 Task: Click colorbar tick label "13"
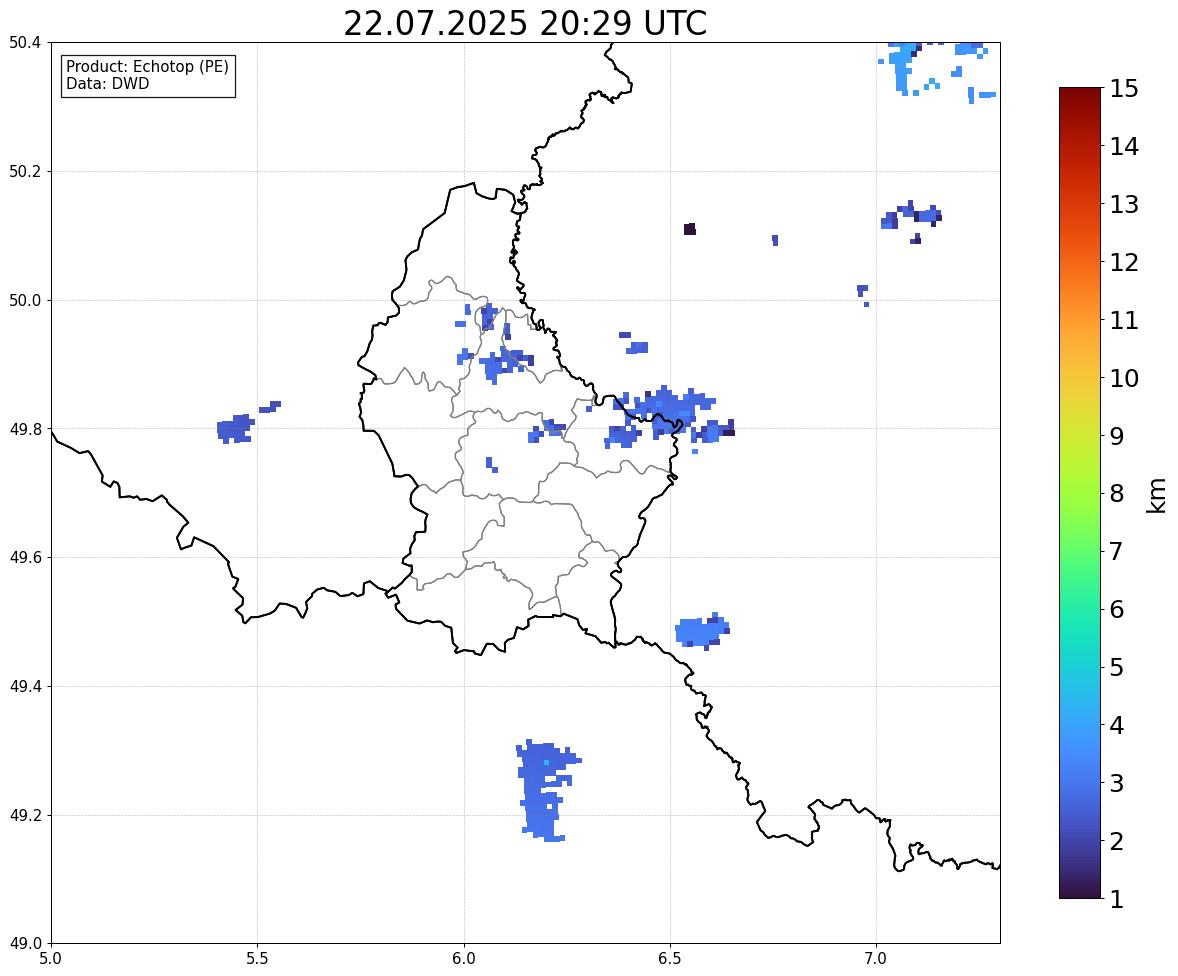click(x=1124, y=204)
